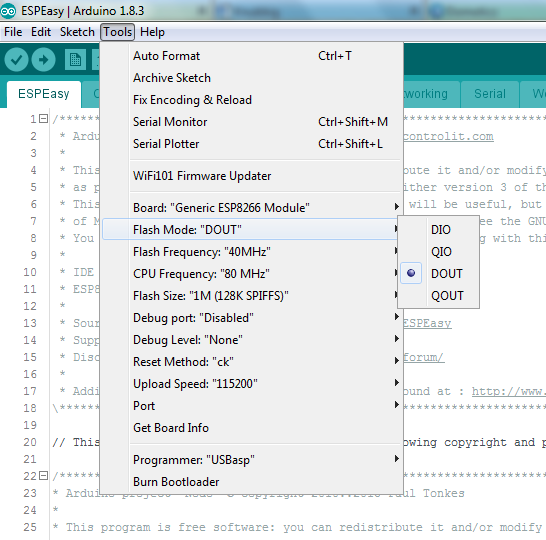The image size is (546, 540).
Task: Expand Board: Generic ESP8266 Module submenu
Action: (x=252, y=208)
